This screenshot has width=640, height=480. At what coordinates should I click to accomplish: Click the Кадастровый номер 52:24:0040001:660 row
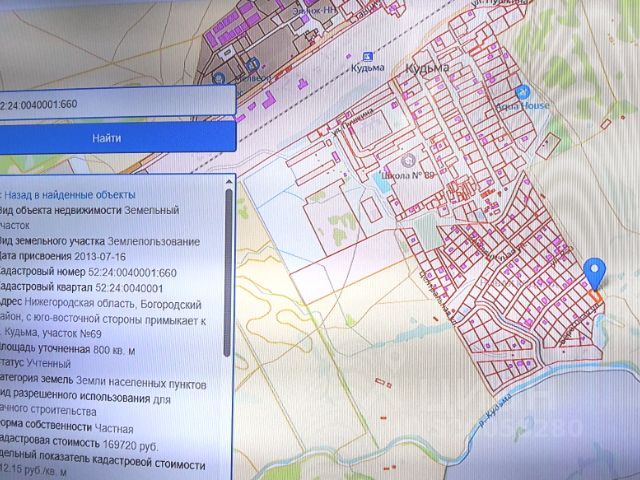click(88, 272)
